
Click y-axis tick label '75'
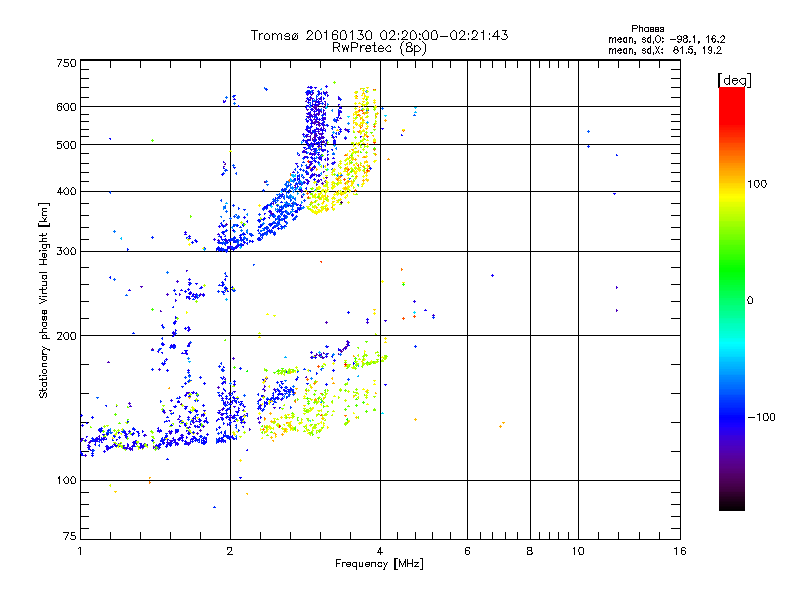click(x=70, y=536)
